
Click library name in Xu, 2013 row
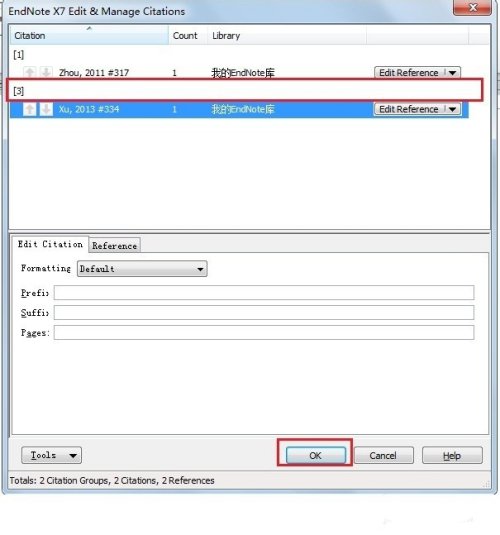243,109
